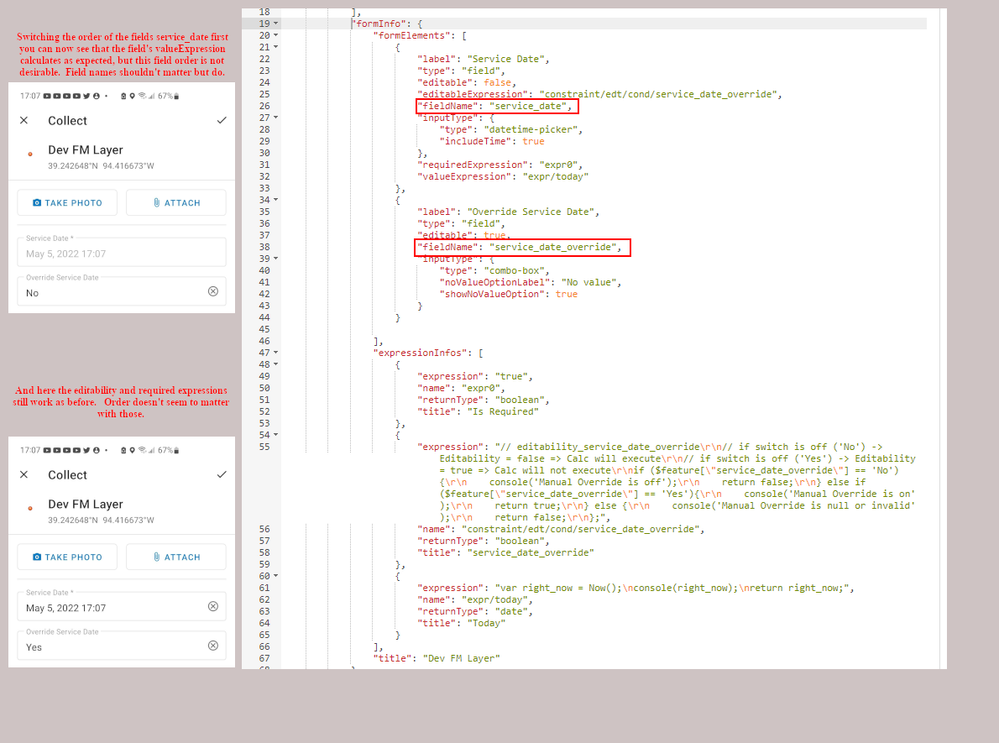Clear the editable Service Date May 5, 2022 value
Screen dimensions: 999x743
[x=213, y=606]
